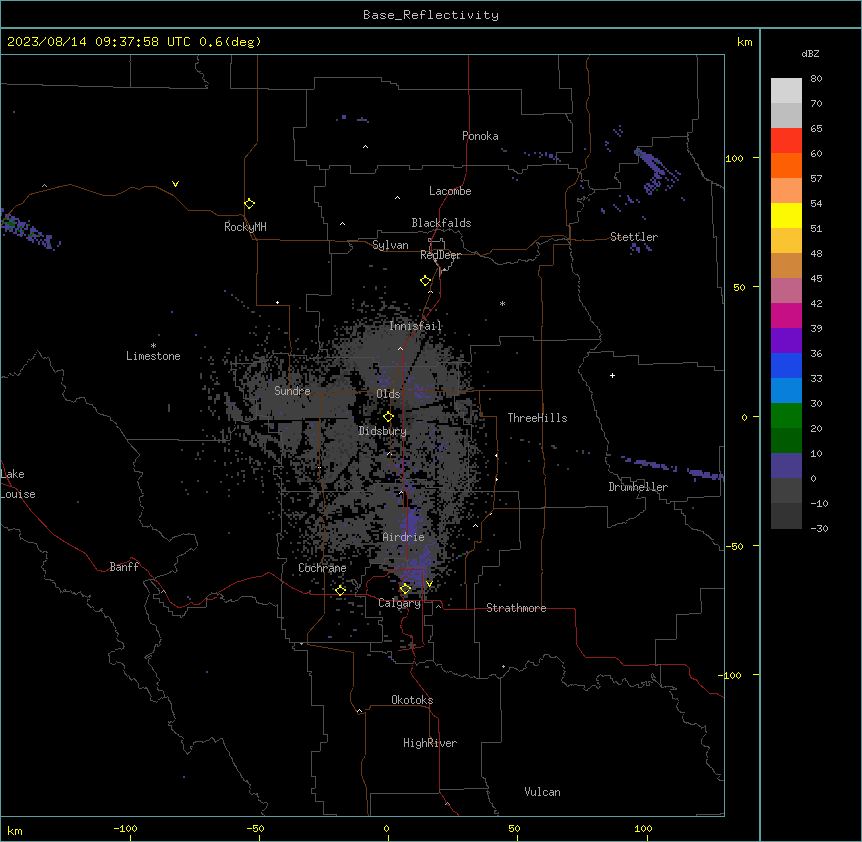
Task: Select the yellow diamond marker at Calgary
Action: coord(405,589)
